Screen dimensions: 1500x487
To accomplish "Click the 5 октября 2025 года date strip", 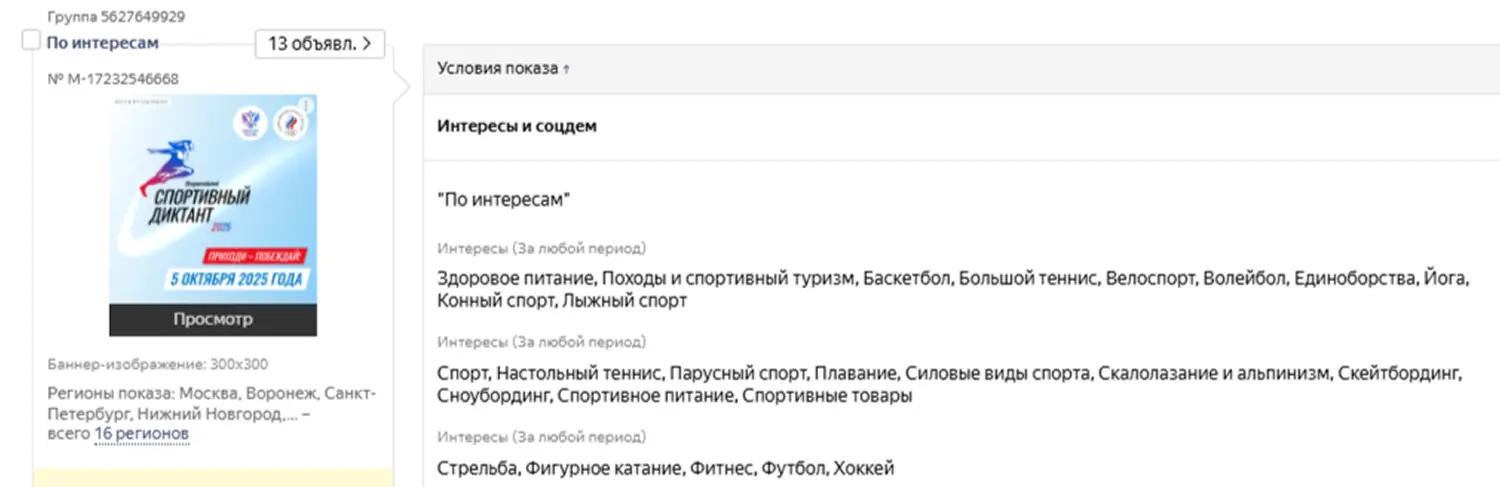I will pyautogui.click(x=236, y=279).
